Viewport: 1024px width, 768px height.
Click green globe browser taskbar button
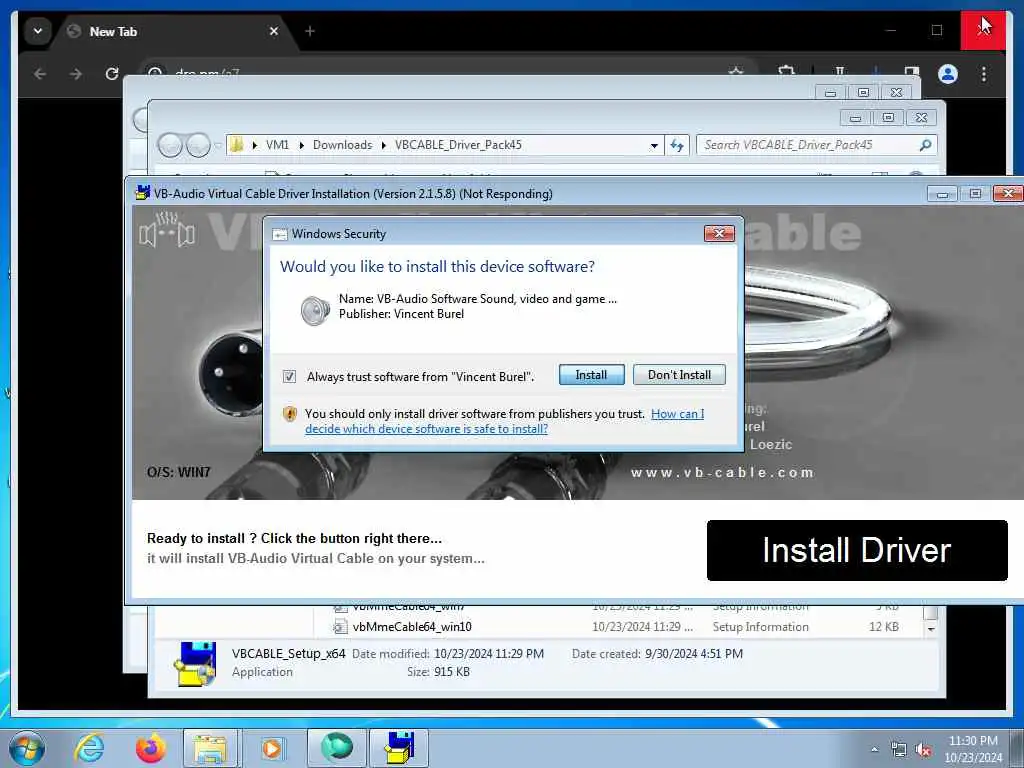click(336, 748)
